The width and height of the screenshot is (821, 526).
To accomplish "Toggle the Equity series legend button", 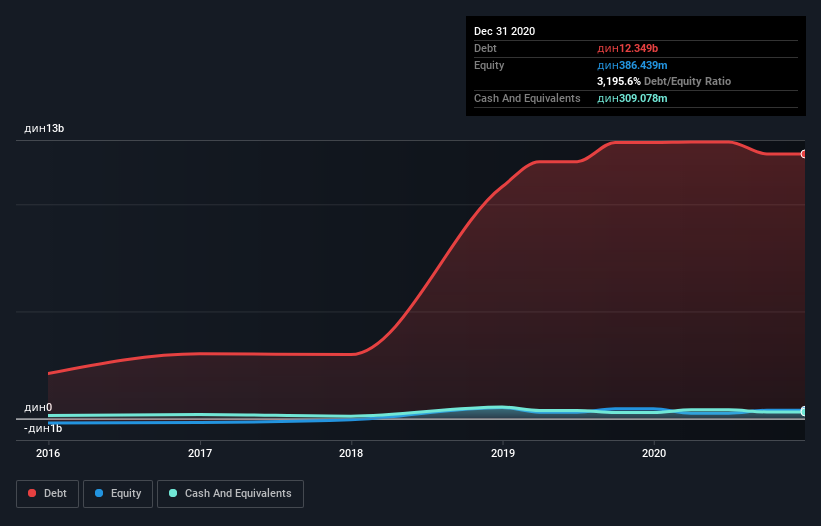I will tap(118, 494).
